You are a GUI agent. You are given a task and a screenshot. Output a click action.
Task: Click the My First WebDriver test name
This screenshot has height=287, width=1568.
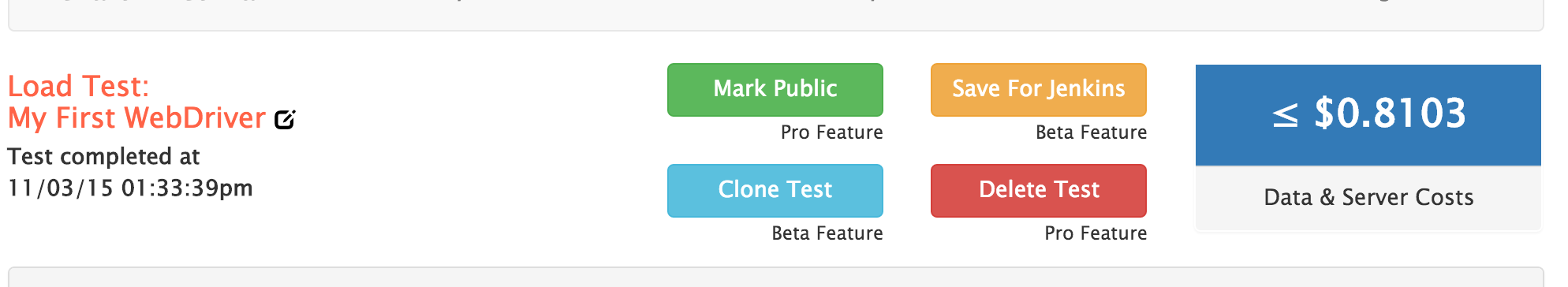coord(136,118)
